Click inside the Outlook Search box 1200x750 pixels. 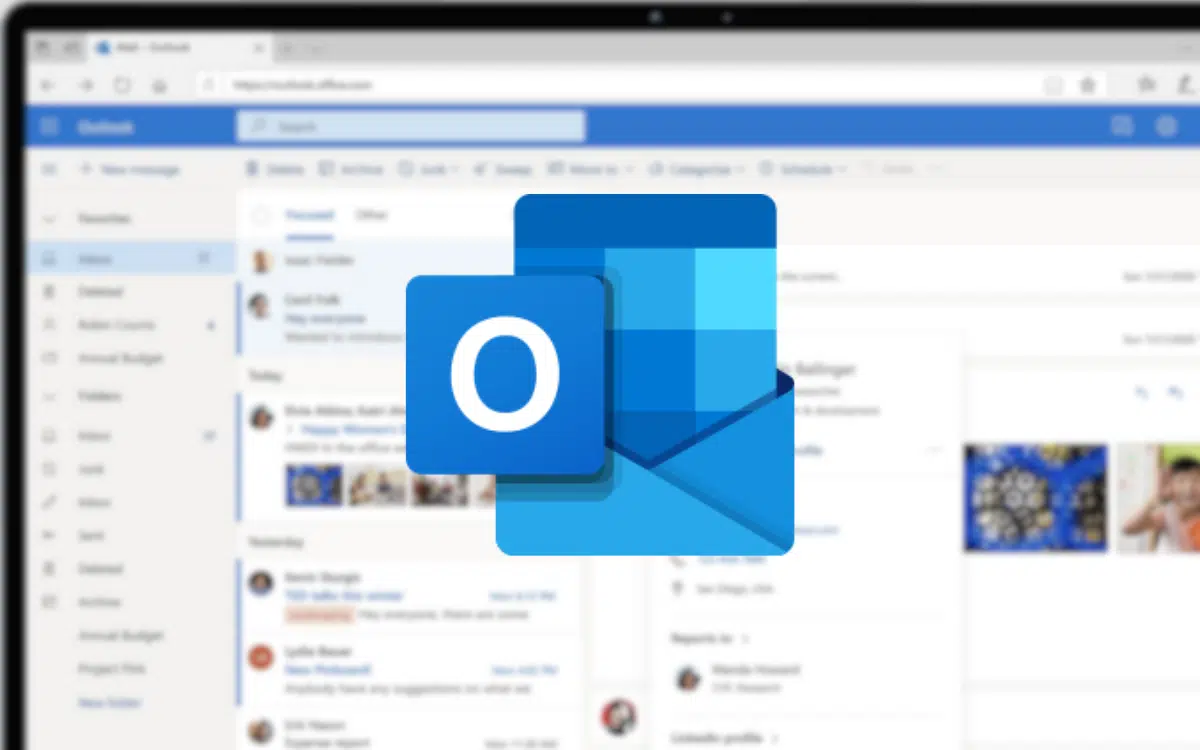click(411, 127)
